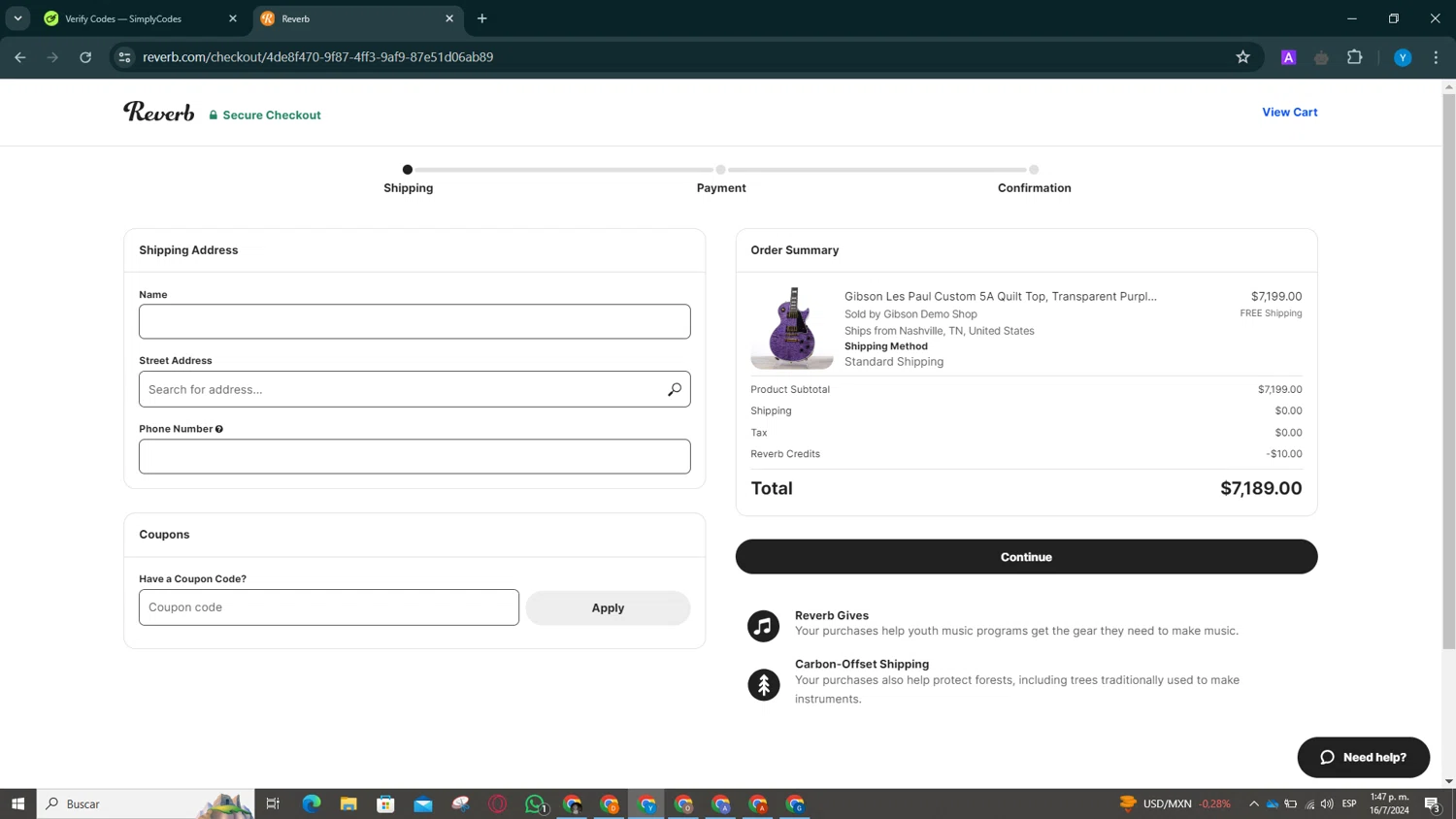This screenshot has width=1456, height=819.
Task: Open the Chrome three-dot menu
Action: 1436,57
